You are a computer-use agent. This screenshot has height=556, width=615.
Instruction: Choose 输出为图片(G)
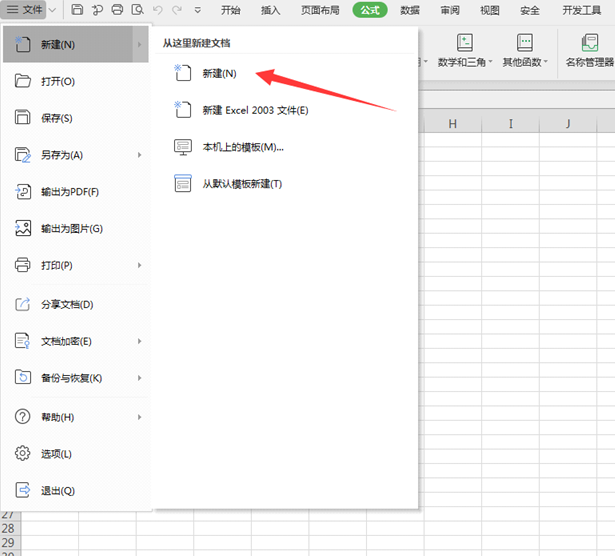75,229
